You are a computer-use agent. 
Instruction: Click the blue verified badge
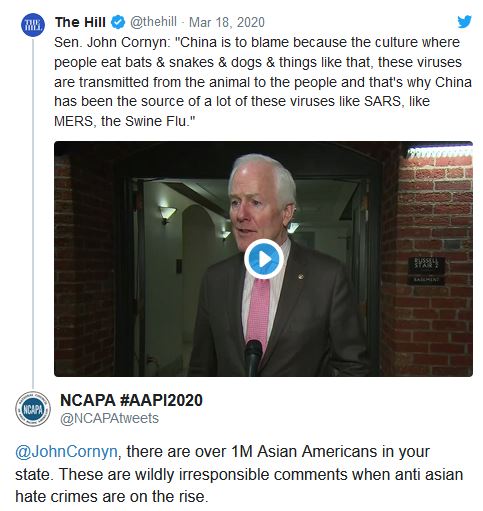[118, 22]
